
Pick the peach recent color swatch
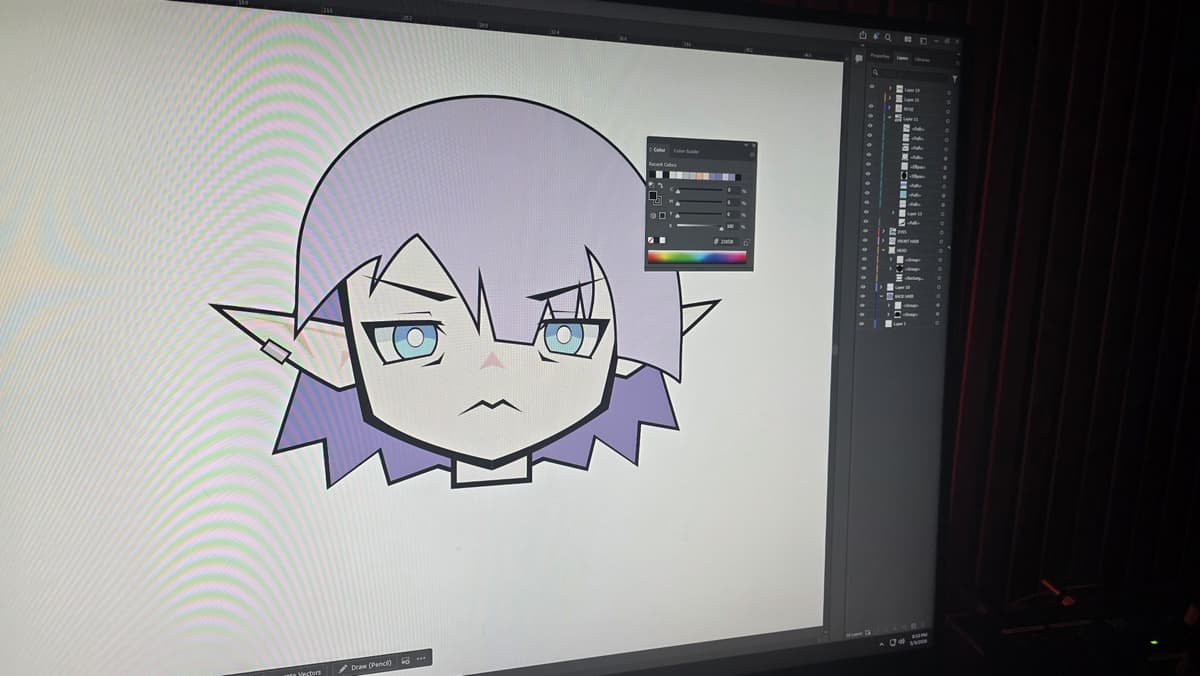tap(700, 176)
